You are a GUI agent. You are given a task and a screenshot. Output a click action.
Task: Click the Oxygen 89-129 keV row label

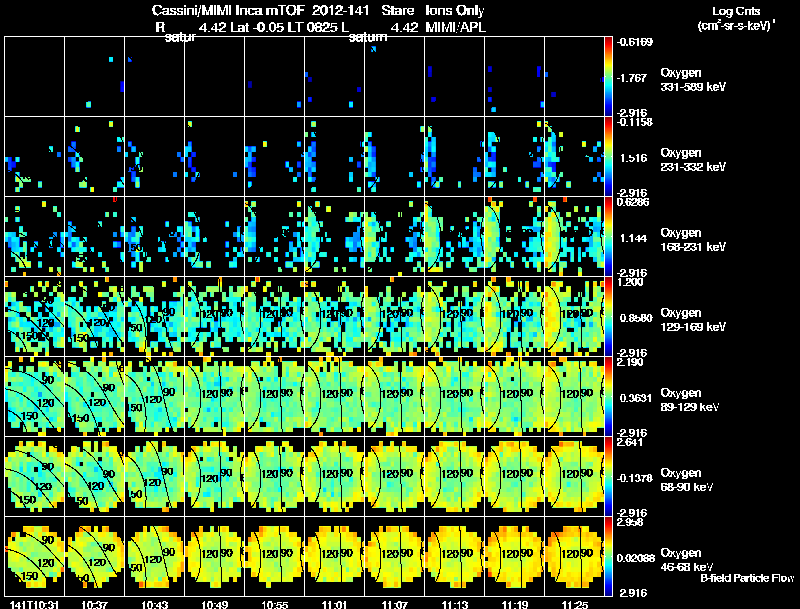coord(690,400)
